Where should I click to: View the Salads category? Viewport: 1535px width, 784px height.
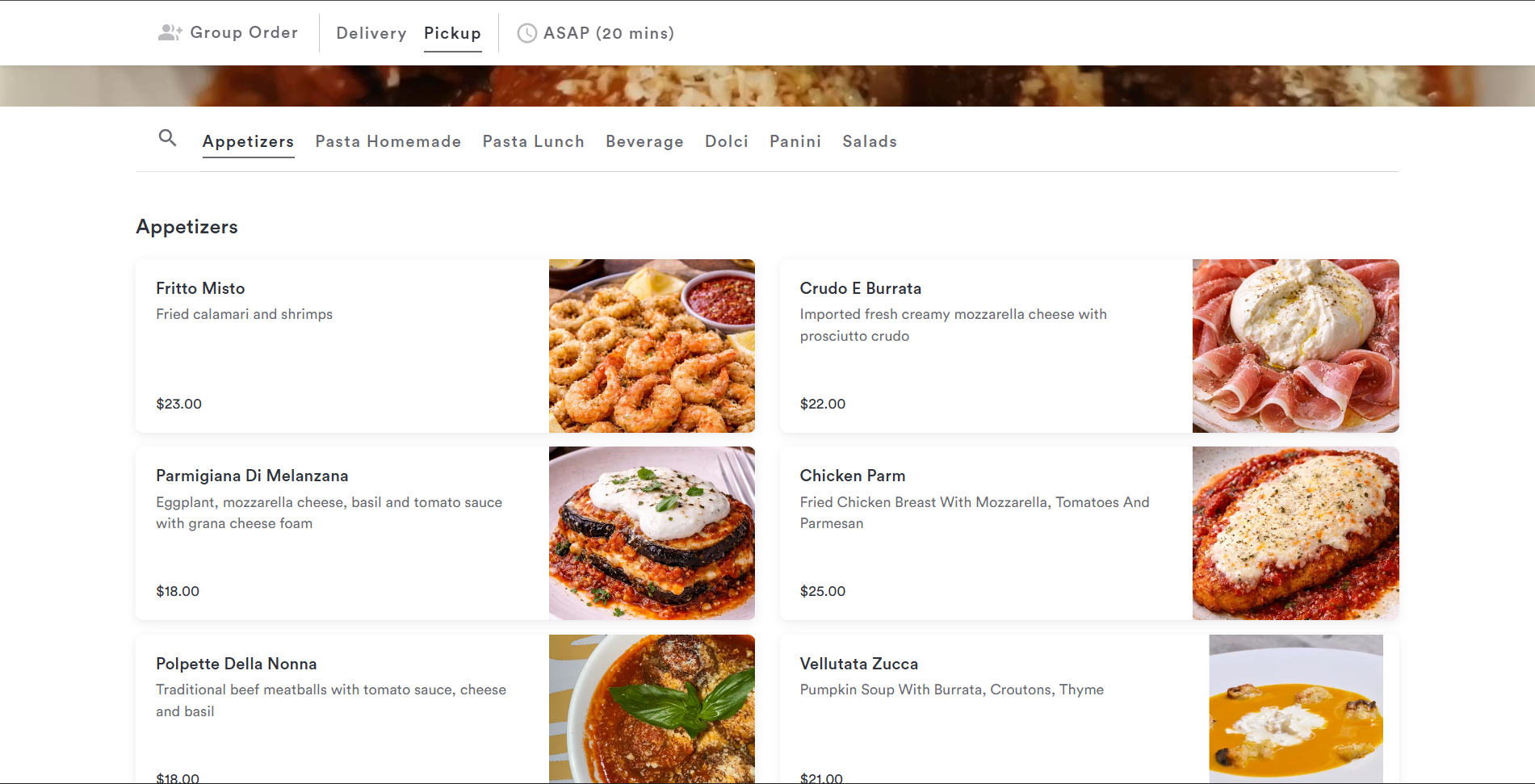point(870,141)
